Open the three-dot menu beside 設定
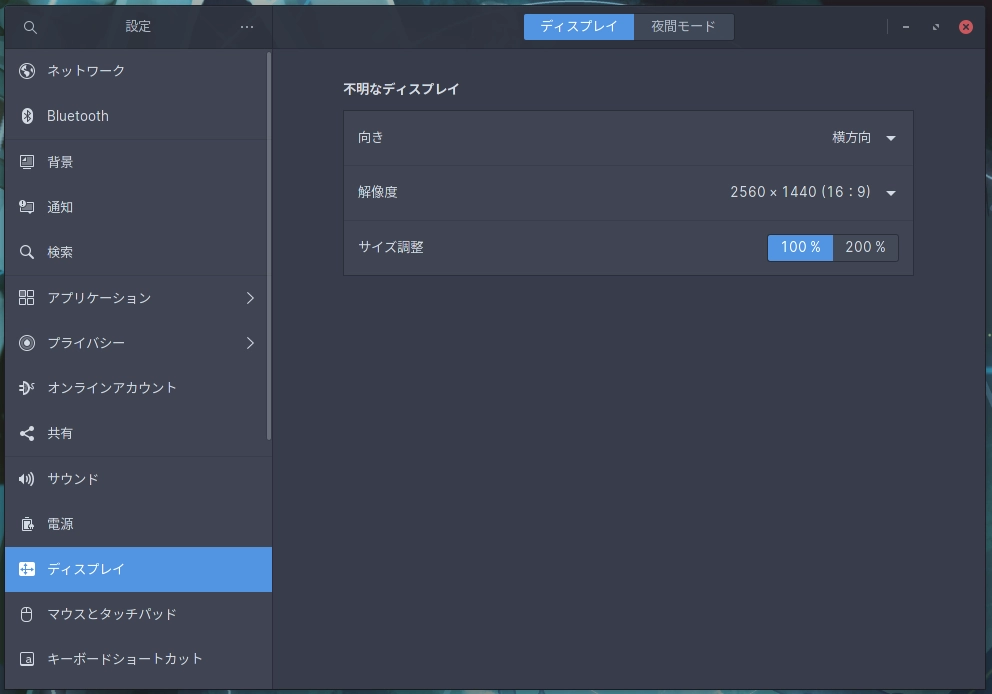Image resolution: width=992 pixels, height=694 pixels. click(247, 27)
